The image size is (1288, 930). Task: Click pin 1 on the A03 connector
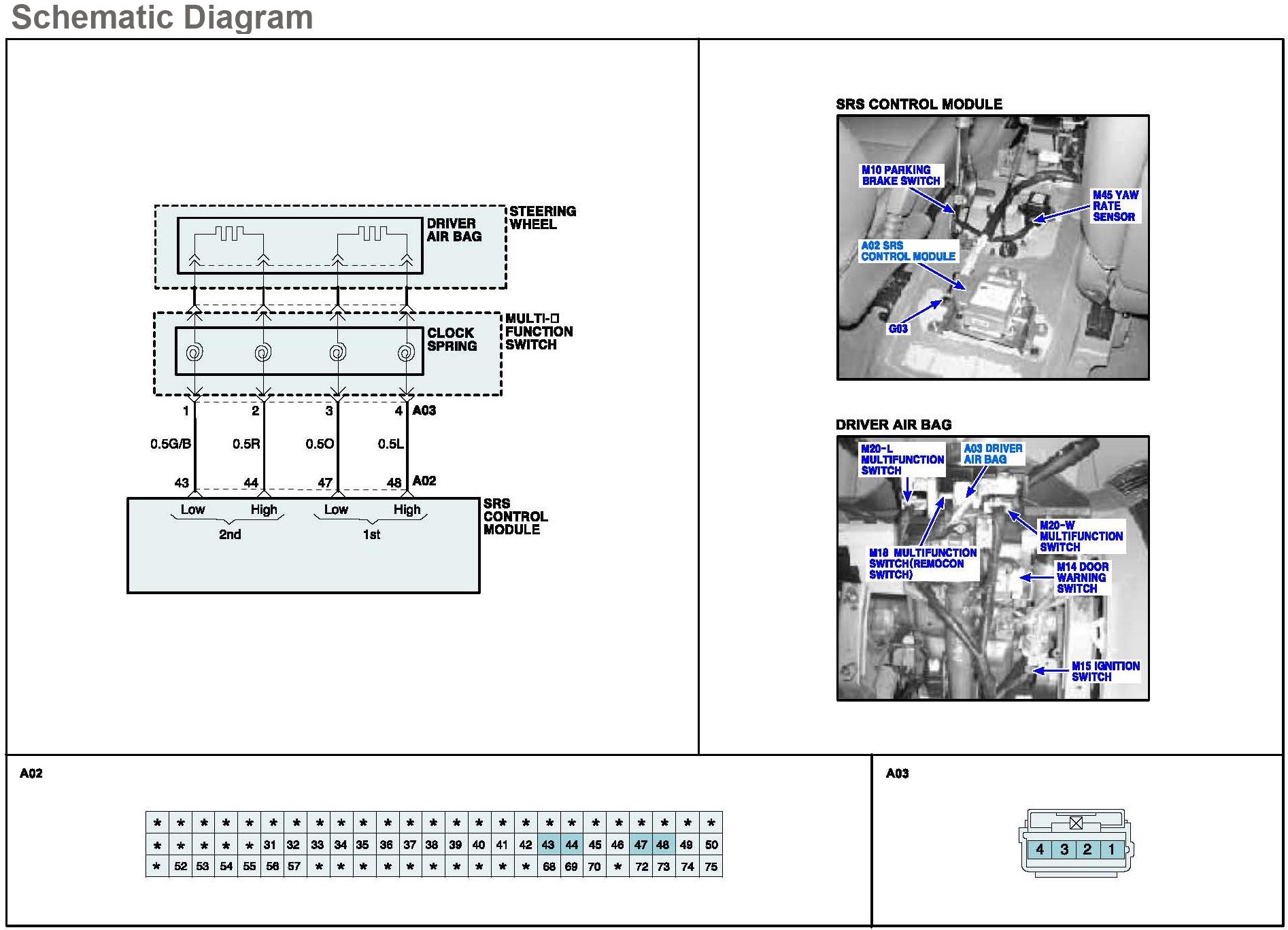point(1112,849)
